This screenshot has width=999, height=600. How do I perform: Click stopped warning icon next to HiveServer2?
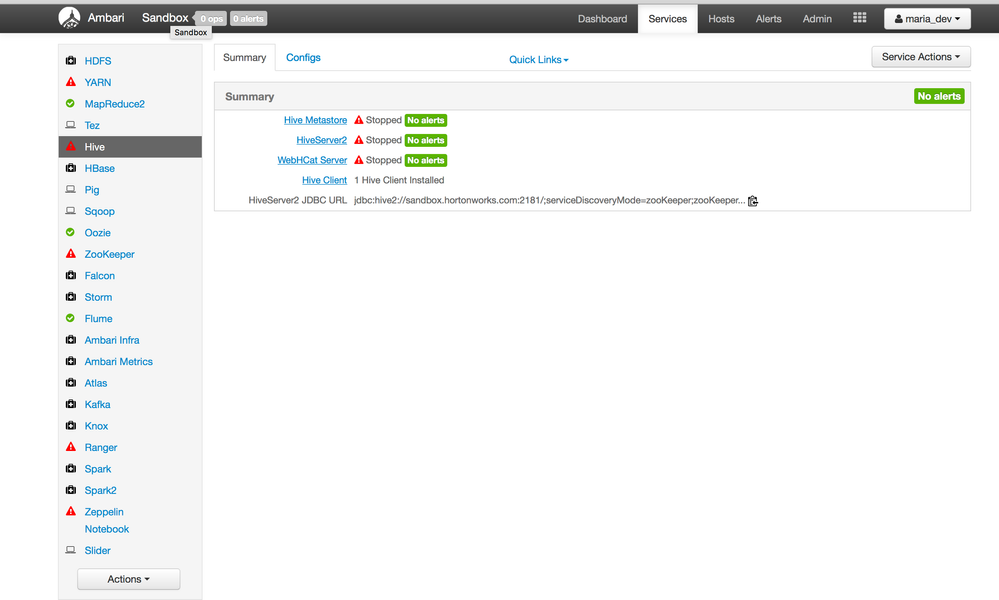359,139
